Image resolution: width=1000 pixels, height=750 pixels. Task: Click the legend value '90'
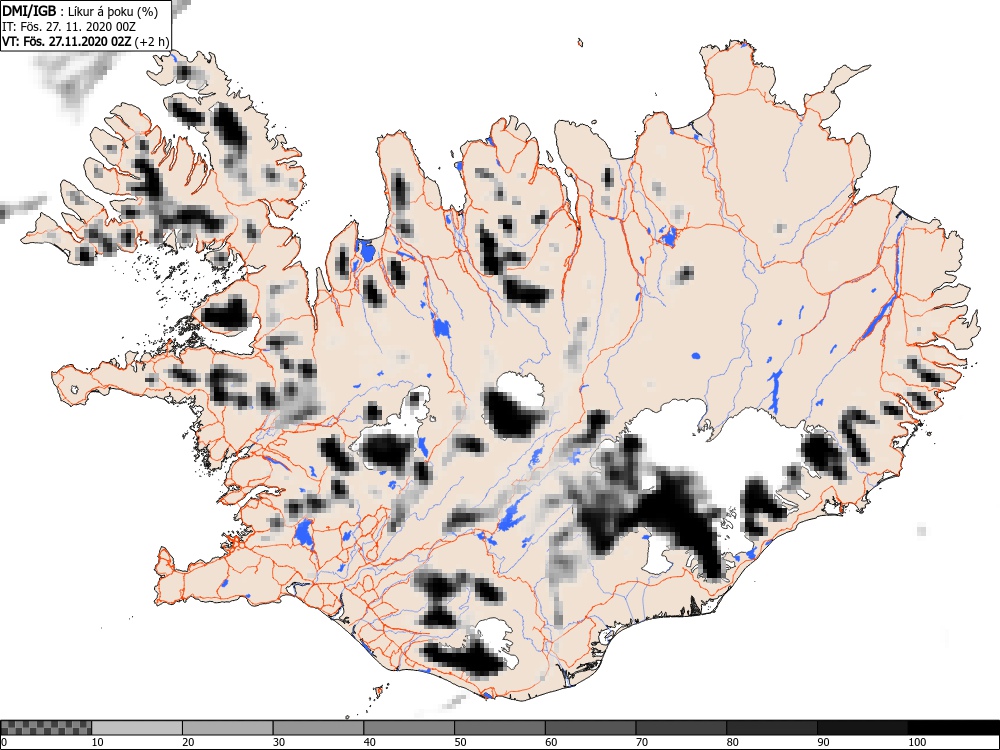click(x=823, y=742)
